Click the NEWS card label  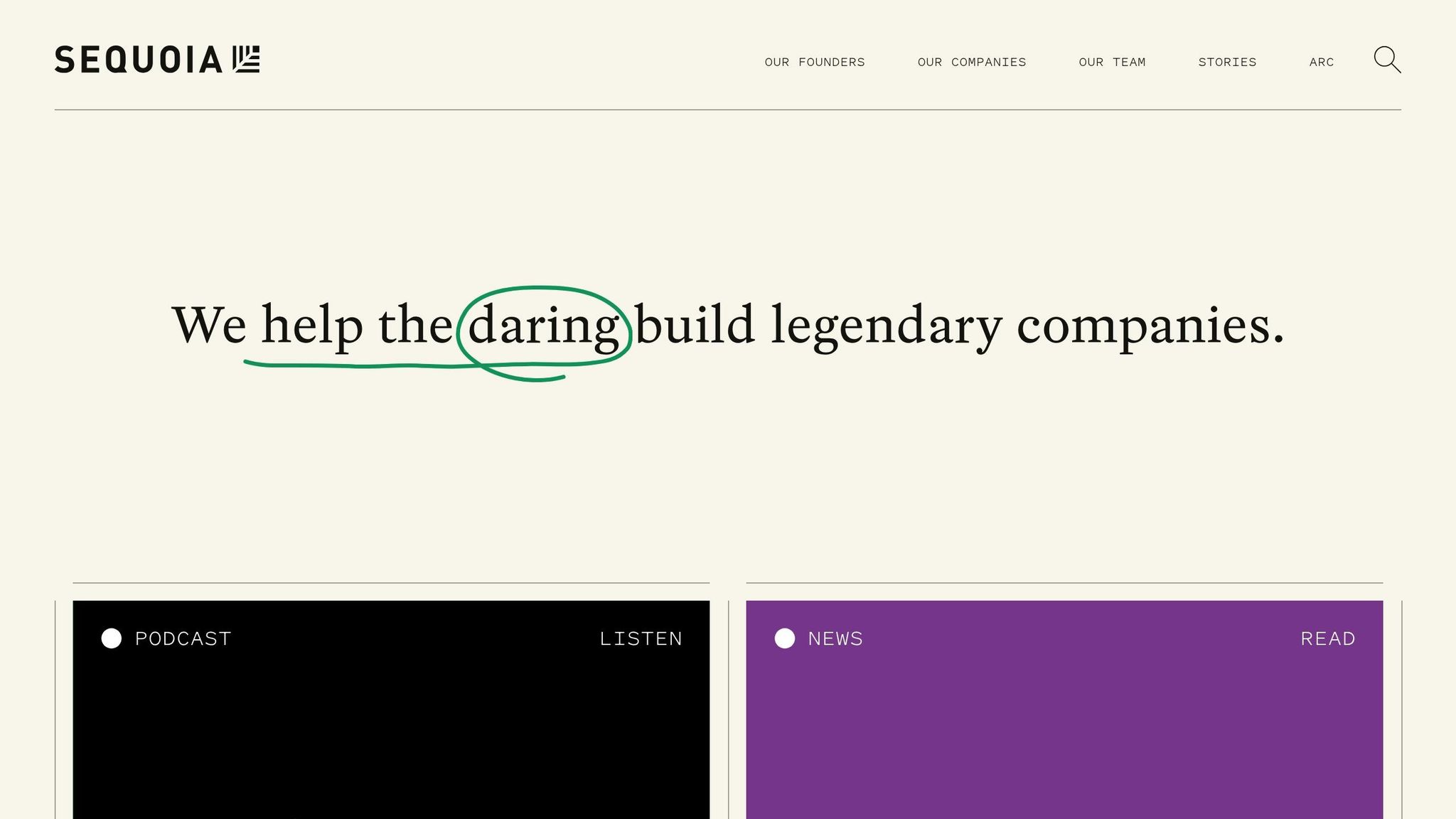[835, 638]
